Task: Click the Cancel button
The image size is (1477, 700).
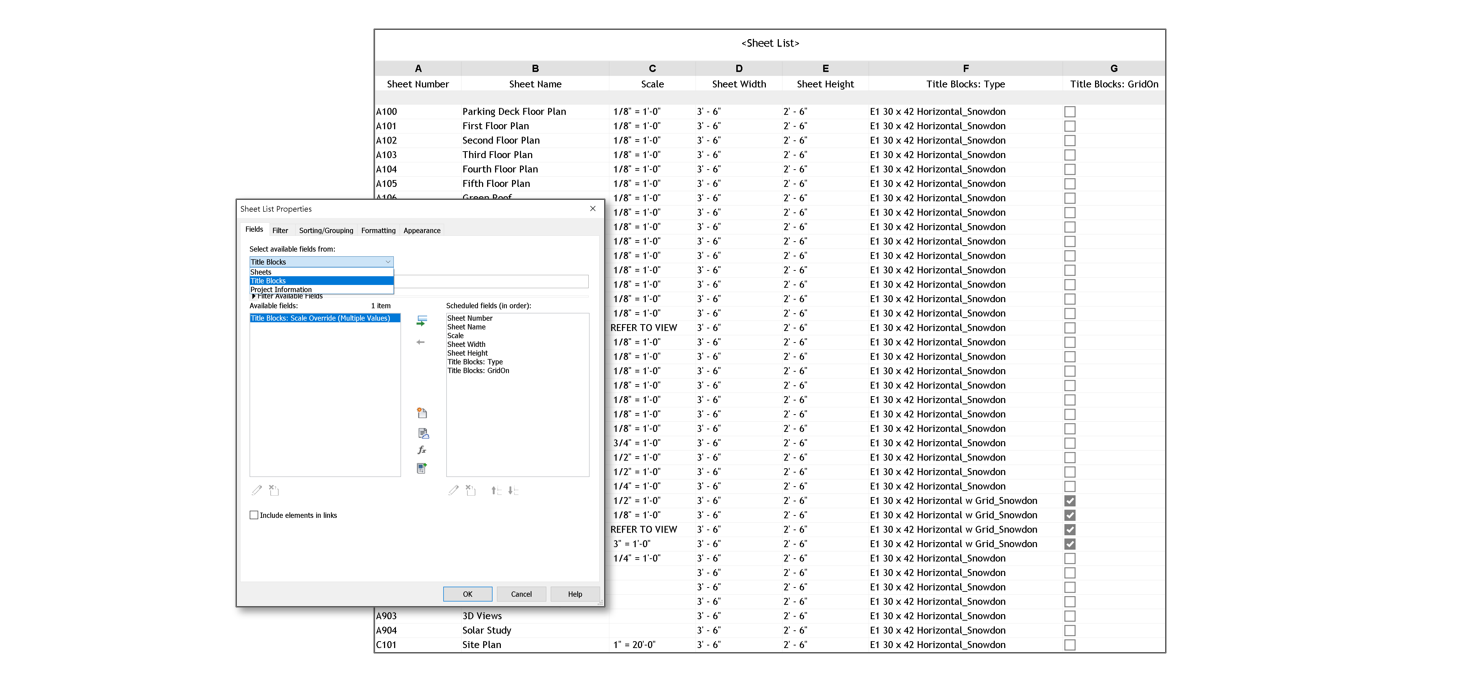Action: (x=521, y=594)
